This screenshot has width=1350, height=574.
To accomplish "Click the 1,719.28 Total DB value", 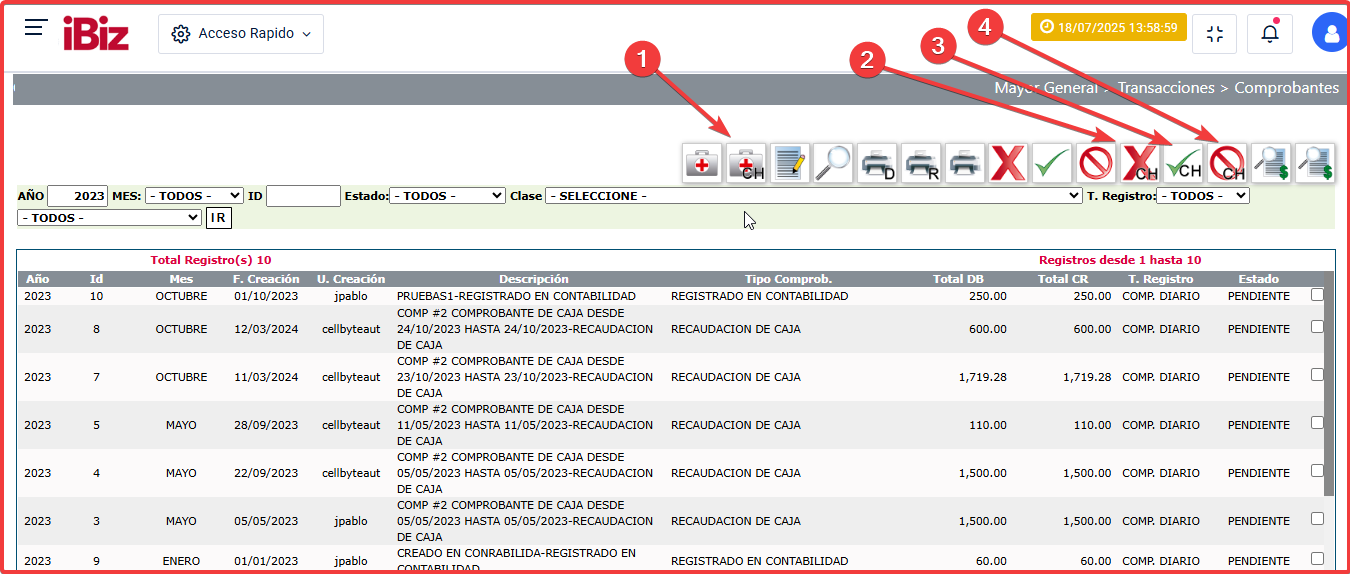I will 982,377.
